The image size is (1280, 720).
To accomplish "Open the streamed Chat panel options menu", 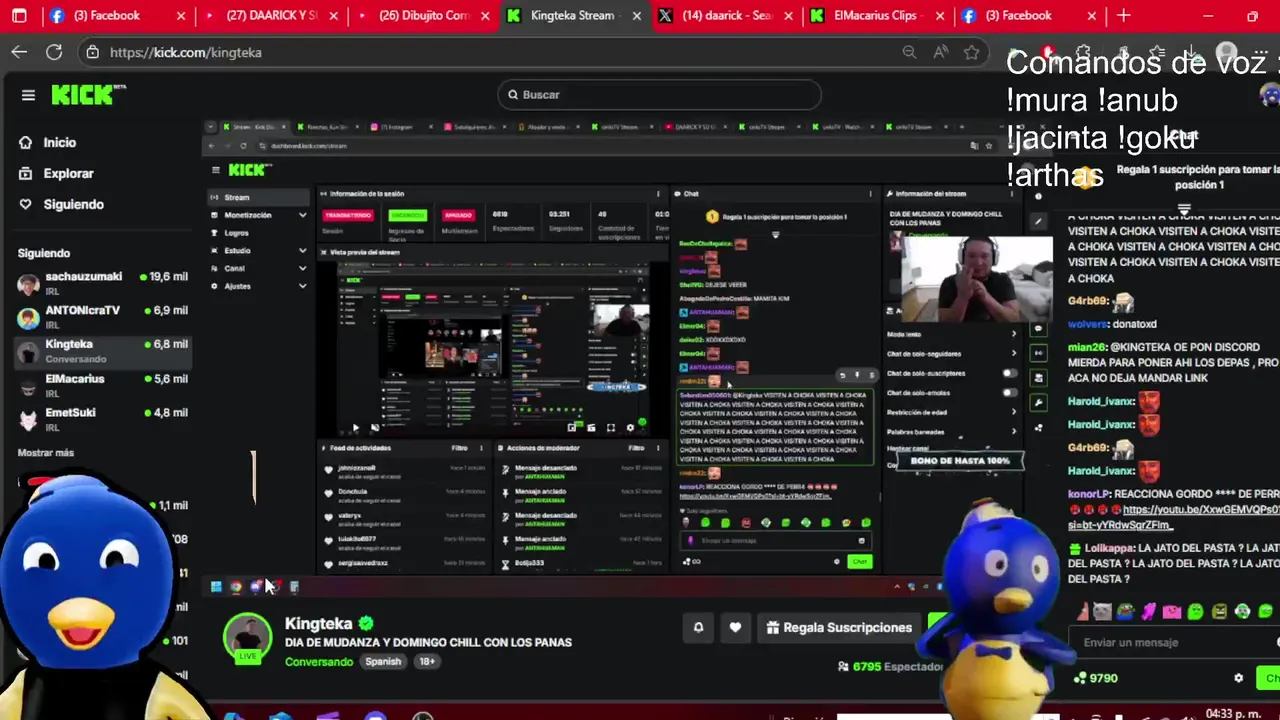I will tap(871, 194).
